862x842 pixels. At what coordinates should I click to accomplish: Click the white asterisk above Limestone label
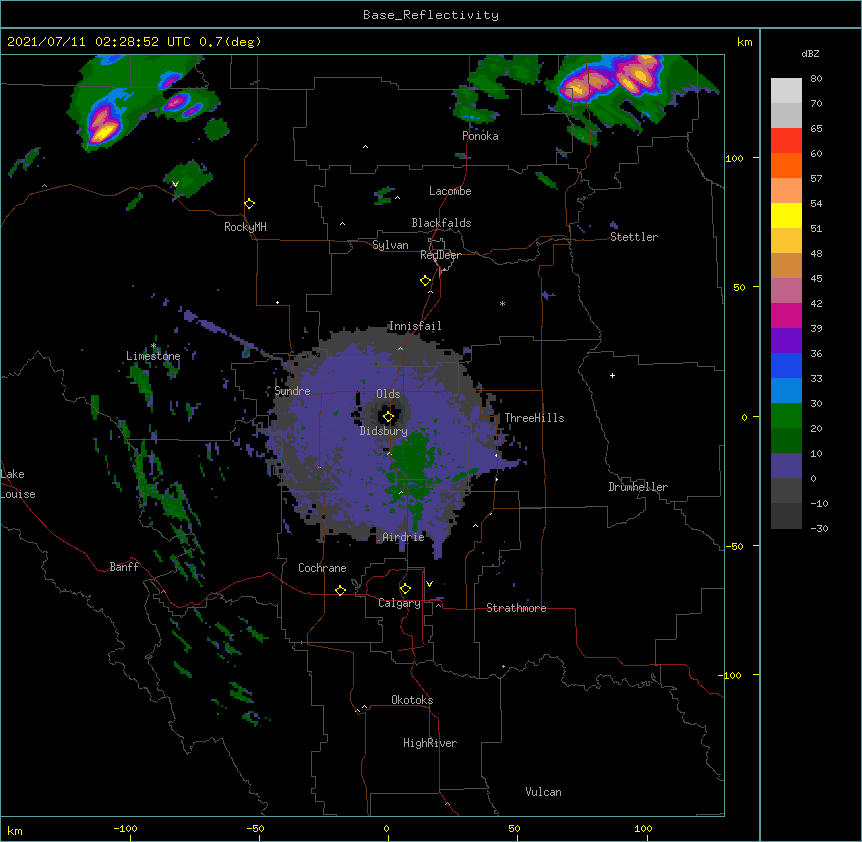pos(154,346)
